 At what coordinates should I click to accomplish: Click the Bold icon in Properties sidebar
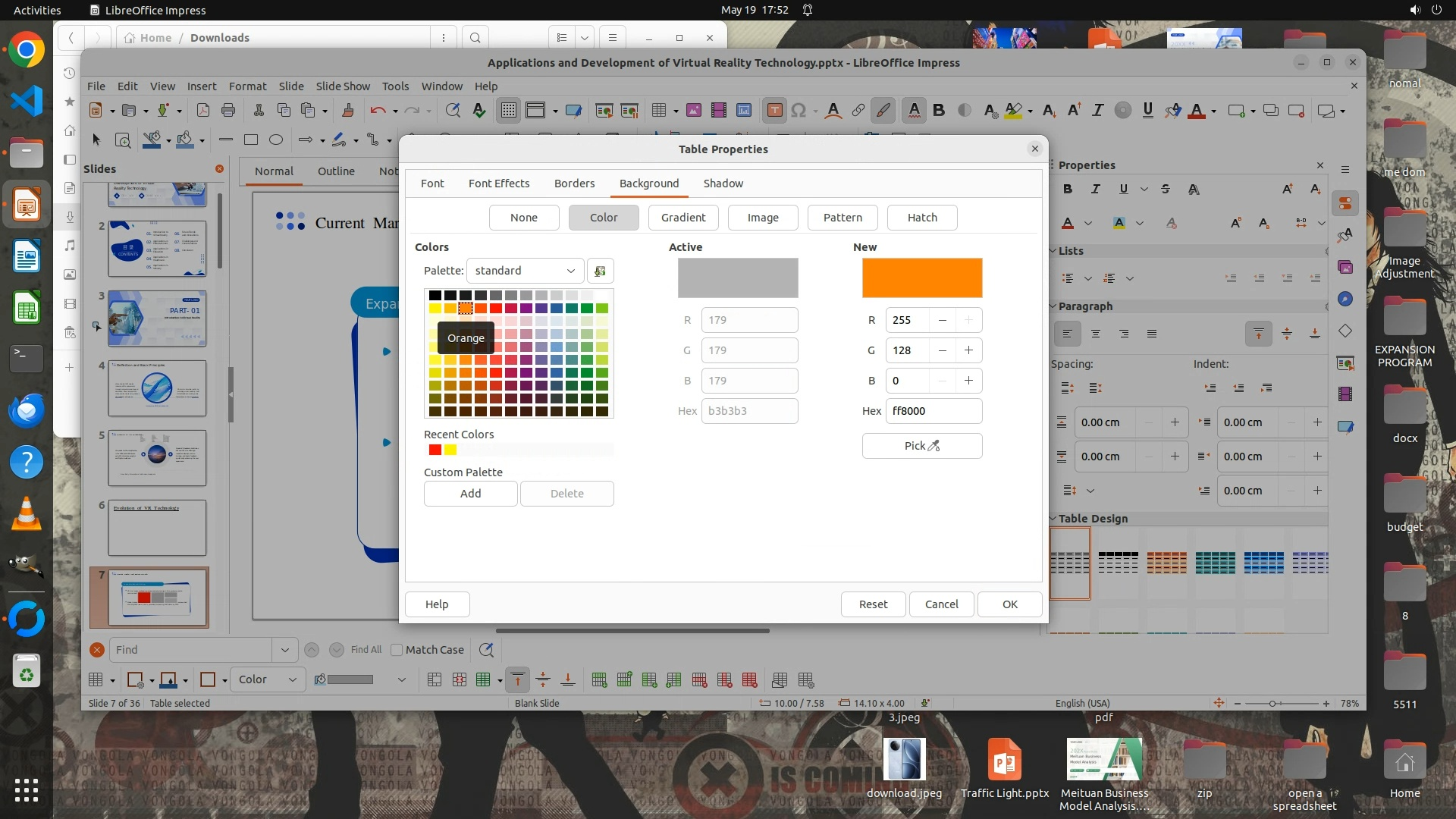[1068, 189]
